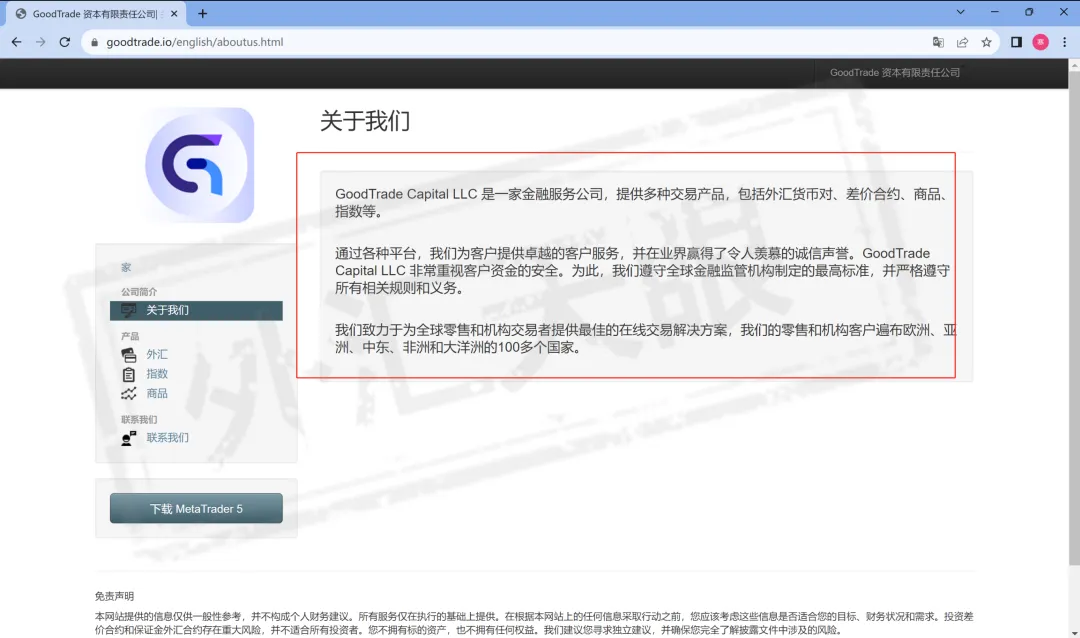Go forward with the browser forward arrow

tap(41, 42)
